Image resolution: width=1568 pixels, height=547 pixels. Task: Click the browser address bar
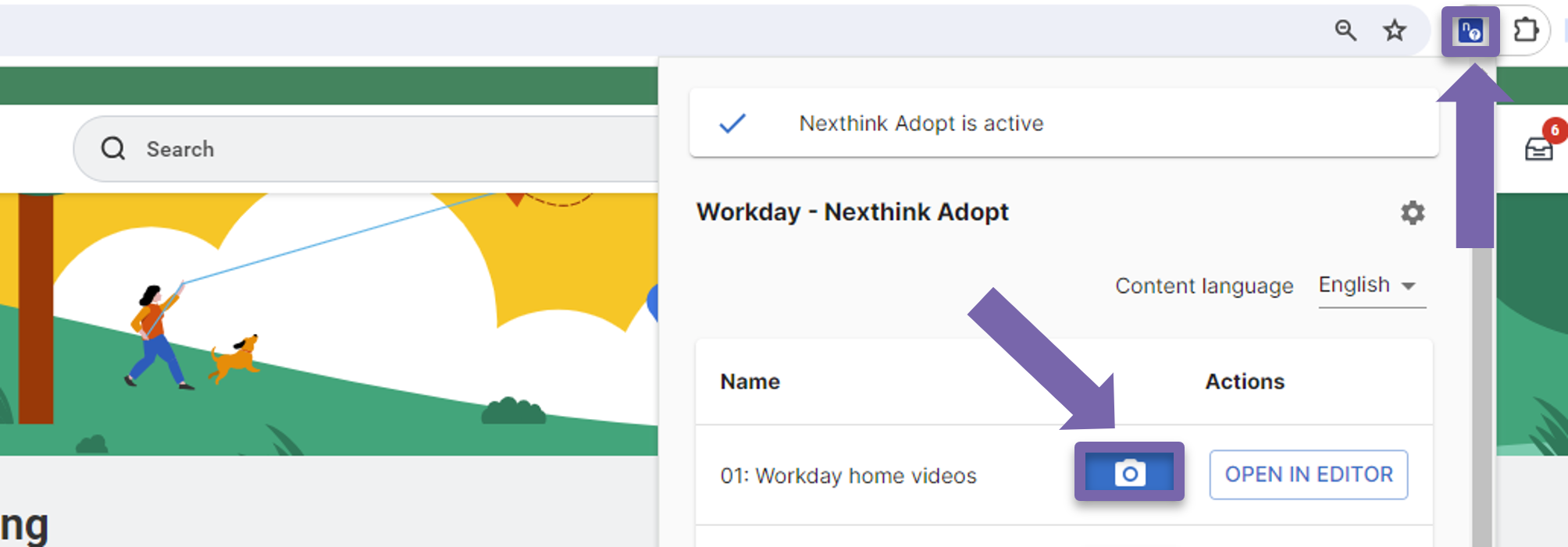click(625, 31)
